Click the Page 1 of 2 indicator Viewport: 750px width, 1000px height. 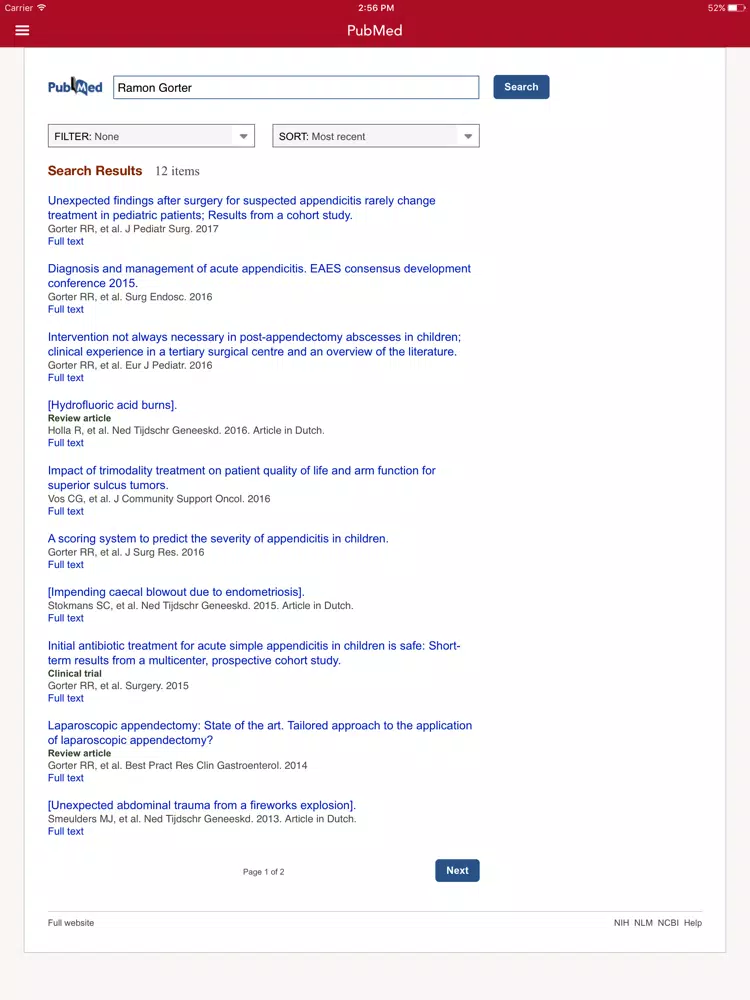(263, 872)
